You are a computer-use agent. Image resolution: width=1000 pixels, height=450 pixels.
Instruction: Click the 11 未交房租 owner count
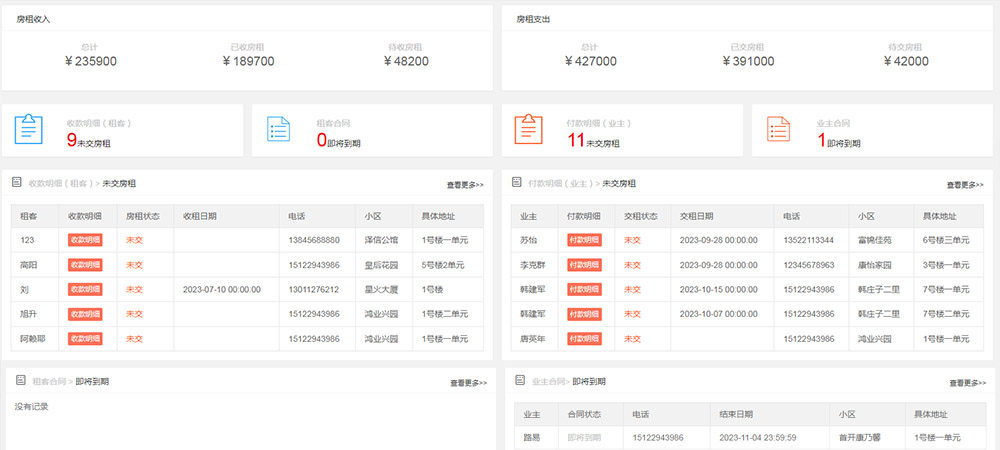point(575,141)
